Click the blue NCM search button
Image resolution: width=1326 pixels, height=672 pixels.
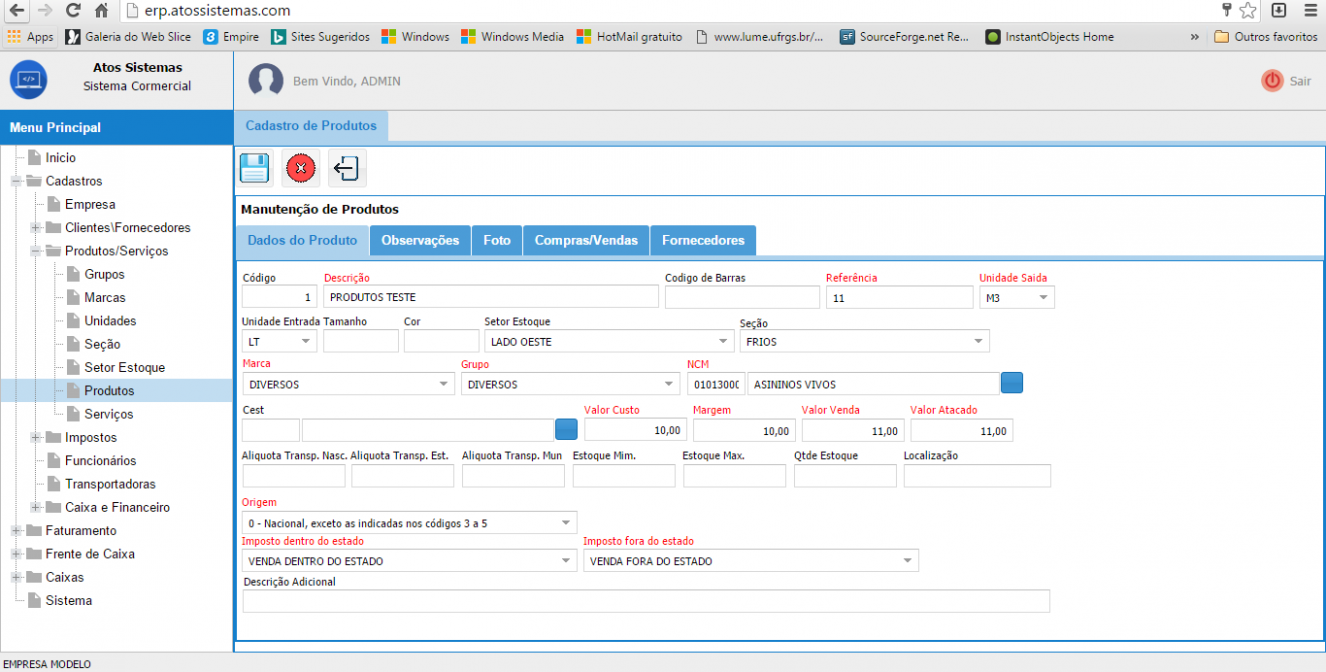point(1012,383)
